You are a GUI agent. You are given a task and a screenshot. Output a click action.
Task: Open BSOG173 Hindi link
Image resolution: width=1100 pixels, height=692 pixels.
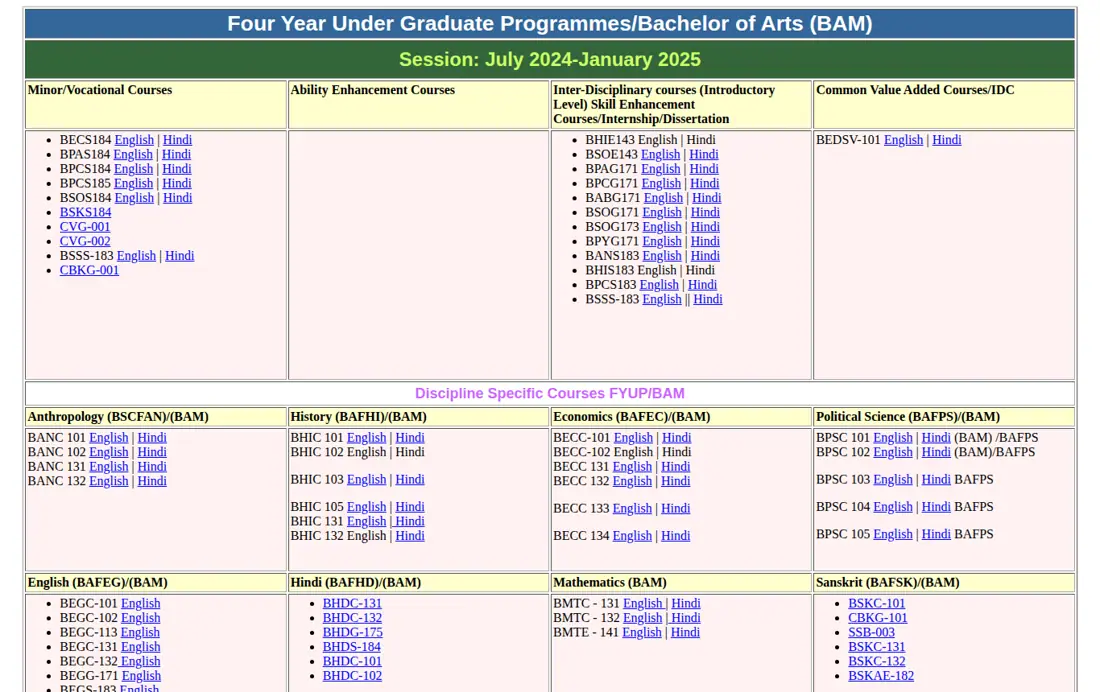705,227
